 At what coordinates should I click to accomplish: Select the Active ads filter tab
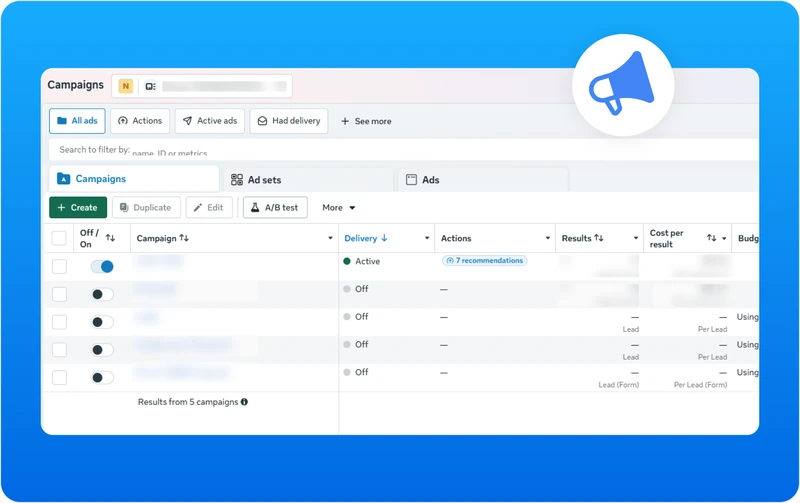pos(210,121)
